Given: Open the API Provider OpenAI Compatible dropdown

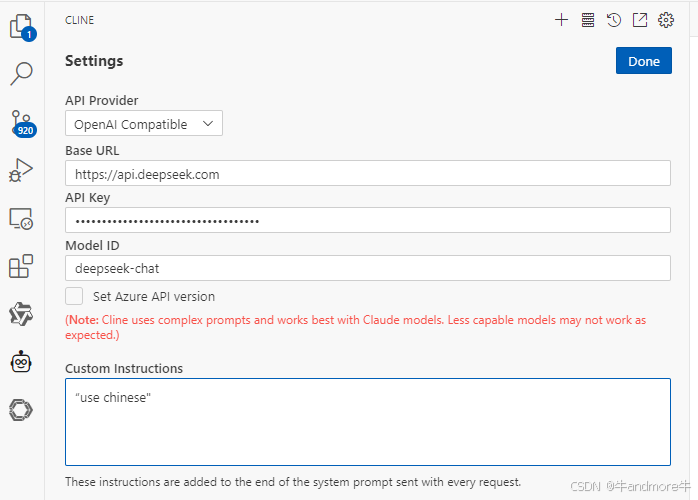Looking at the screenshot, I should click(x=144, y=123).
